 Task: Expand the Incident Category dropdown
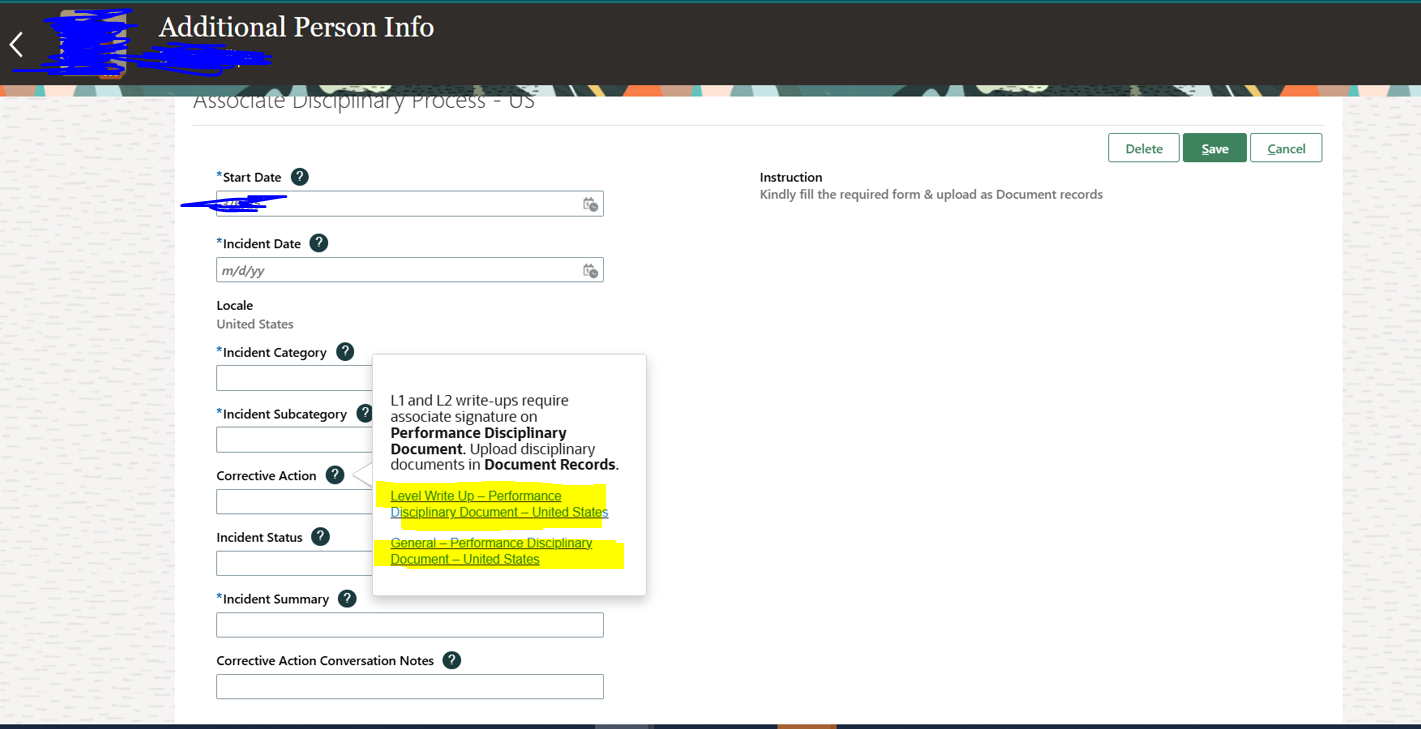pos(290,377)
